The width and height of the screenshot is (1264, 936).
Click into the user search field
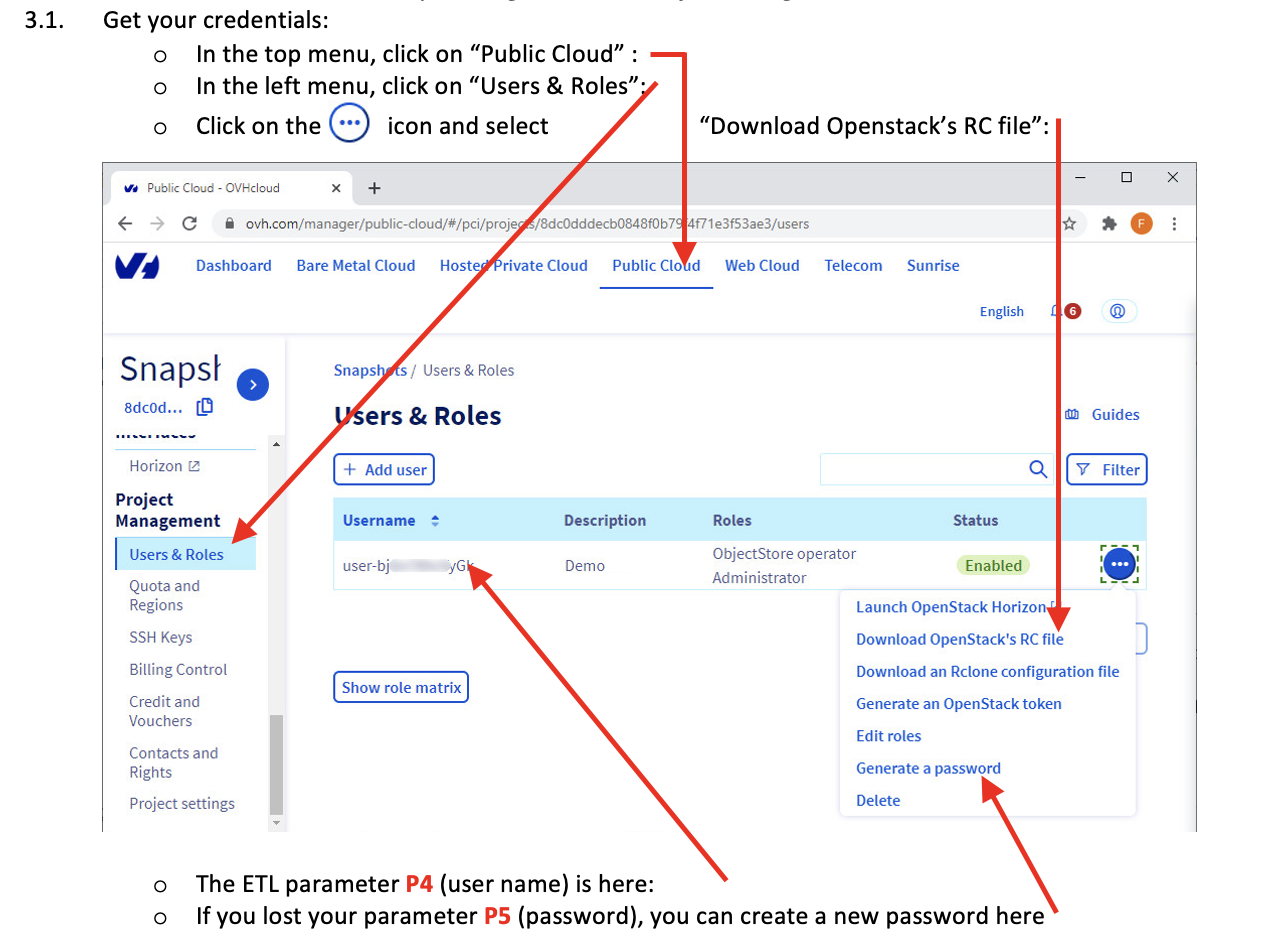(920, 469)
